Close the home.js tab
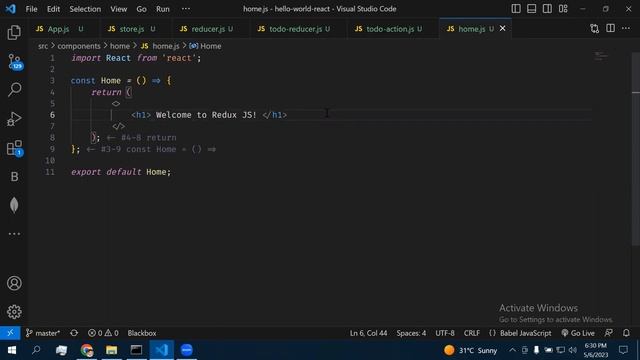Screen dimensions: 640x360 click(502, 28)
